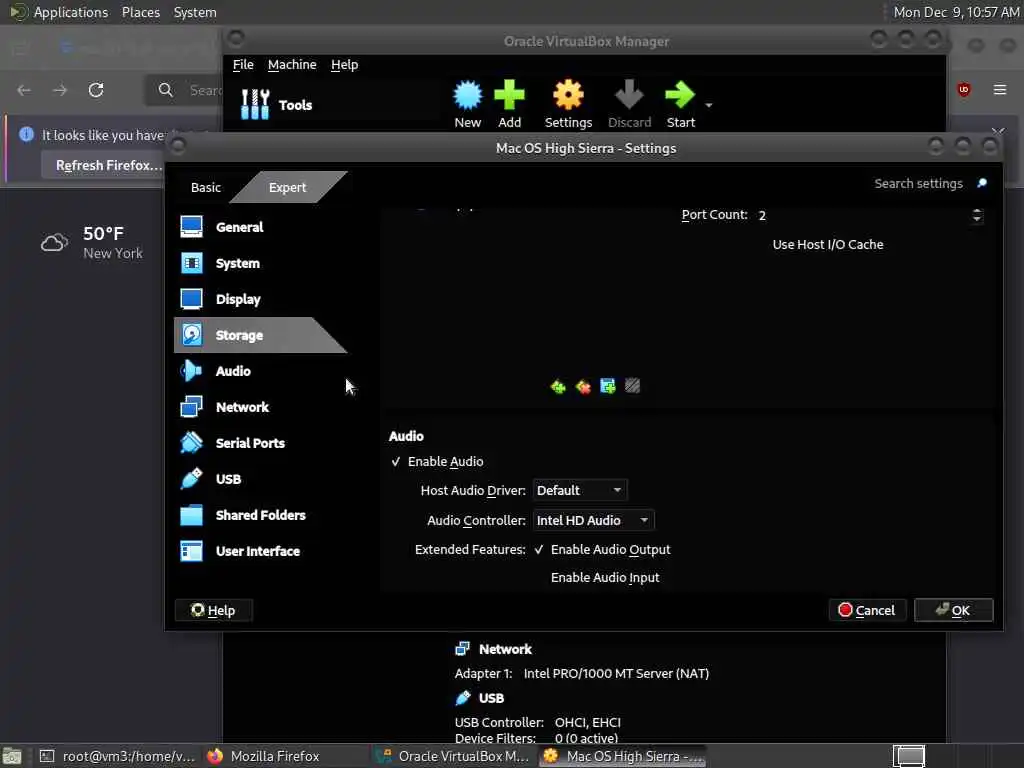Switch to root terminal in taskbar
This screenshot has width=1024, height=768.
click(118, 756)
